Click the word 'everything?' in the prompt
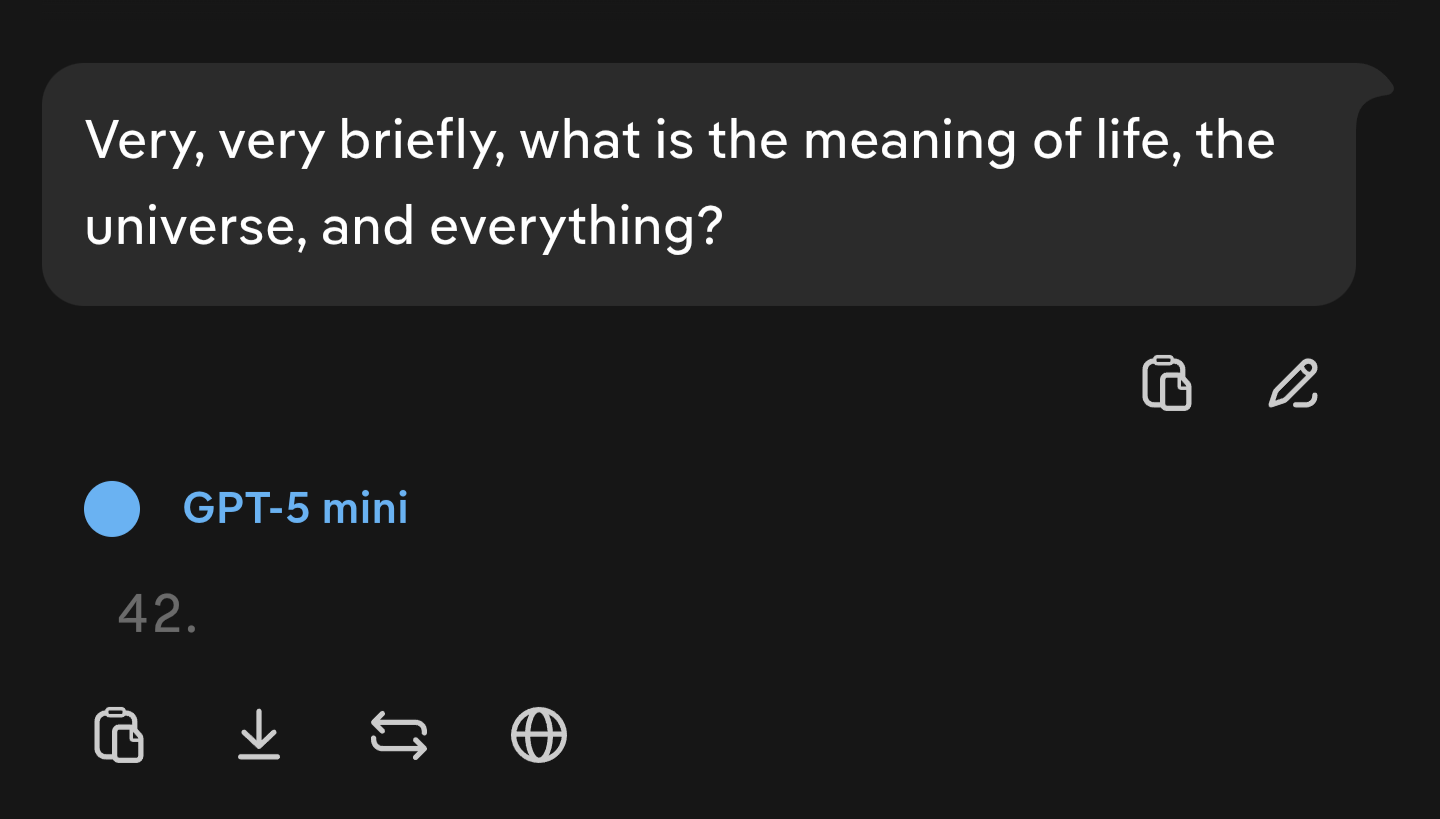 point(575,227)
